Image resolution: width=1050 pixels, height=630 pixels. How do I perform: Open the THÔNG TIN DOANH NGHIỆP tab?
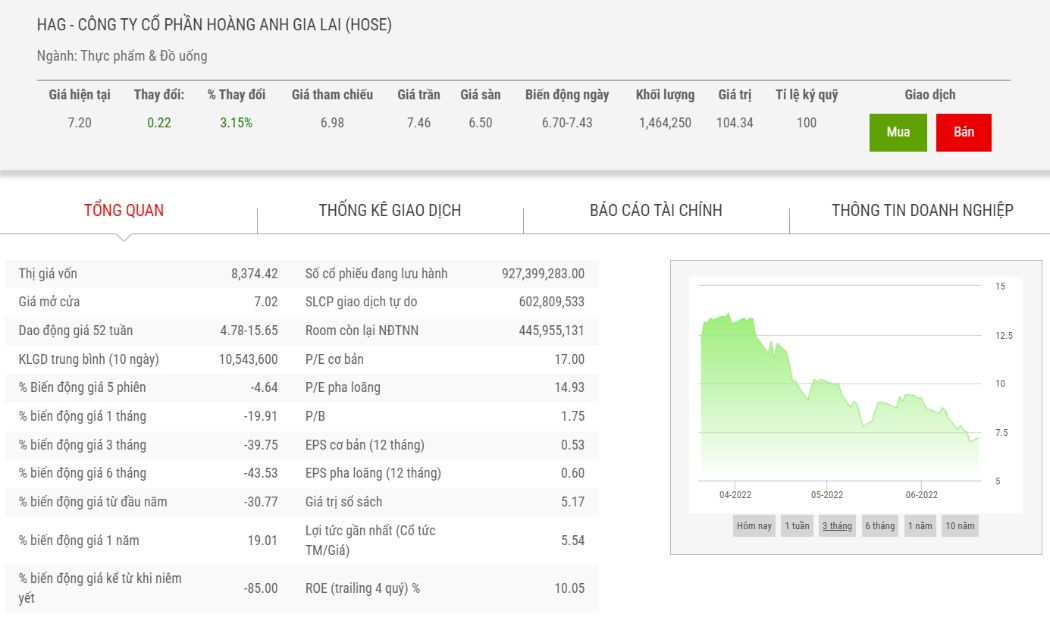pos(922,210)
